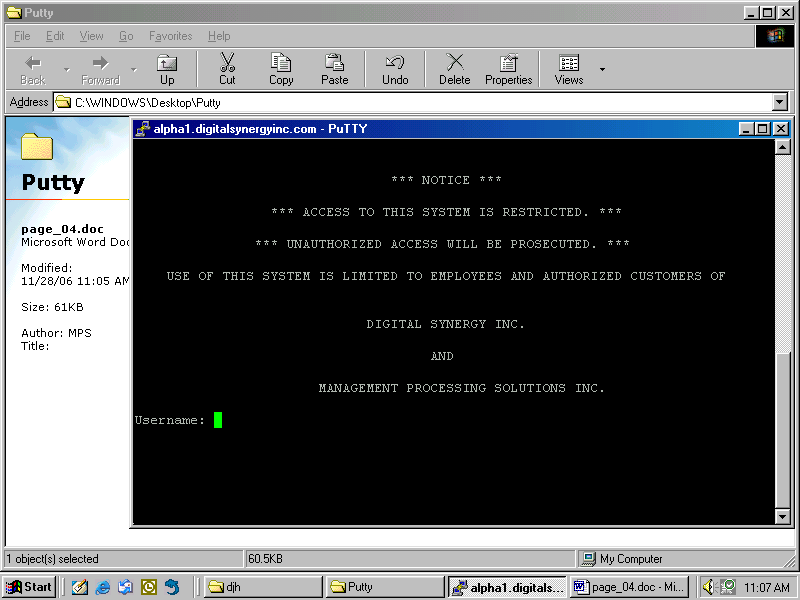Click the 60.5KB status bar size
This screenshot has width=800, height=600.
pyautogui.click(x=265, y=559)
